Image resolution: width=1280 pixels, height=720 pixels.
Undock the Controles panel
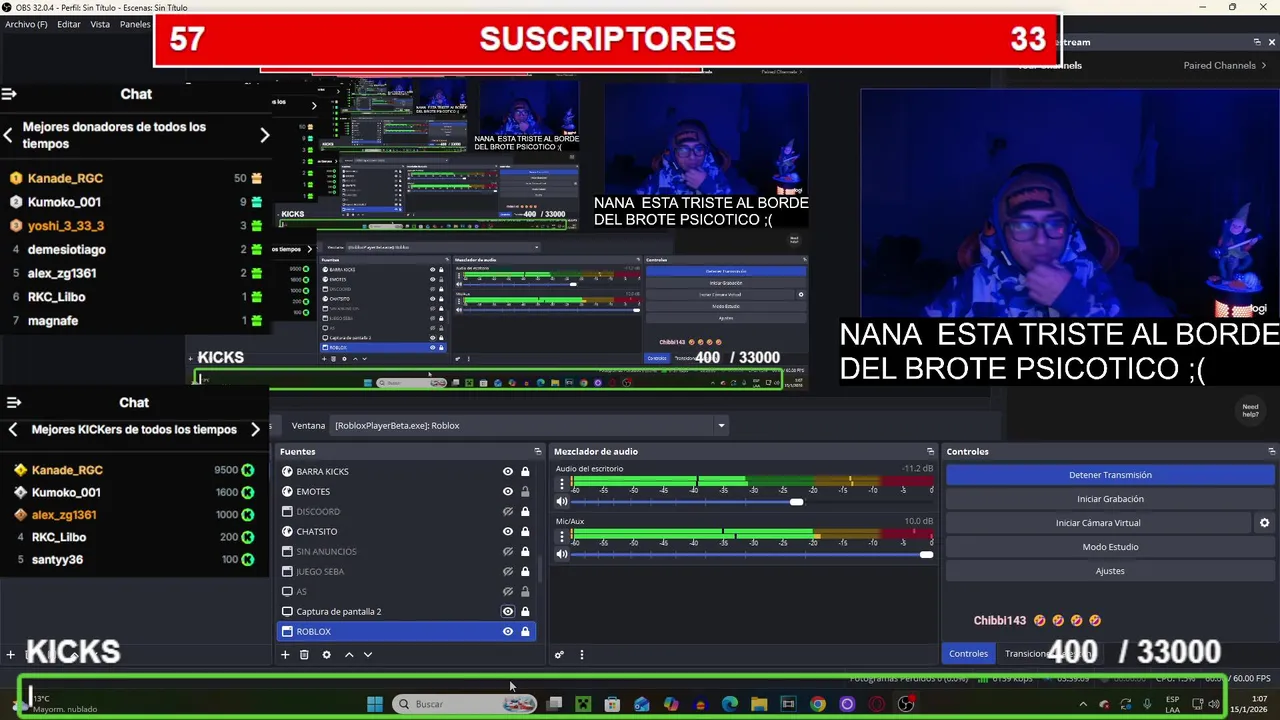pyautogui.click(x=1271, y=452)
